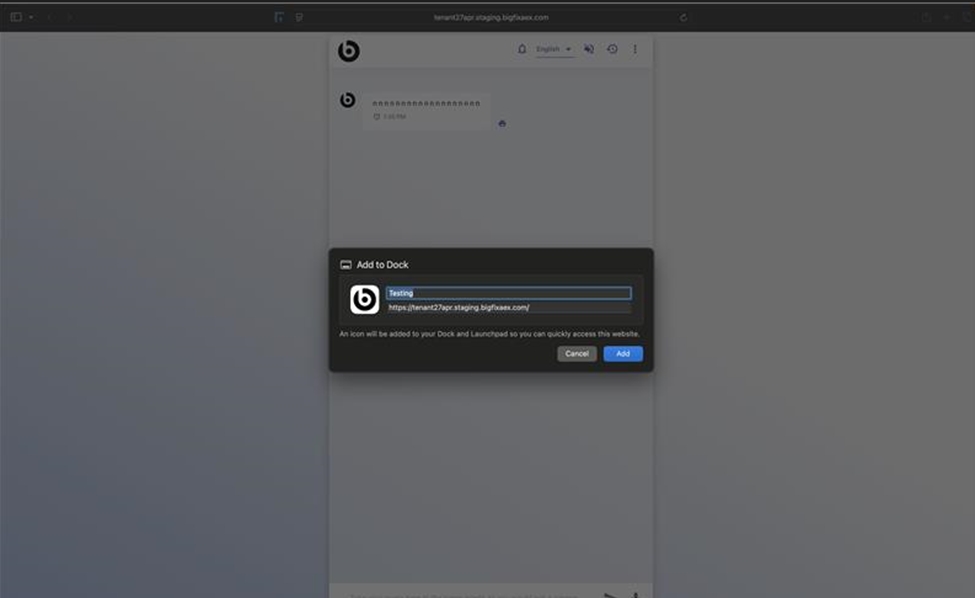
Task: Click the logo in the chat header
Action: point(349,51)
